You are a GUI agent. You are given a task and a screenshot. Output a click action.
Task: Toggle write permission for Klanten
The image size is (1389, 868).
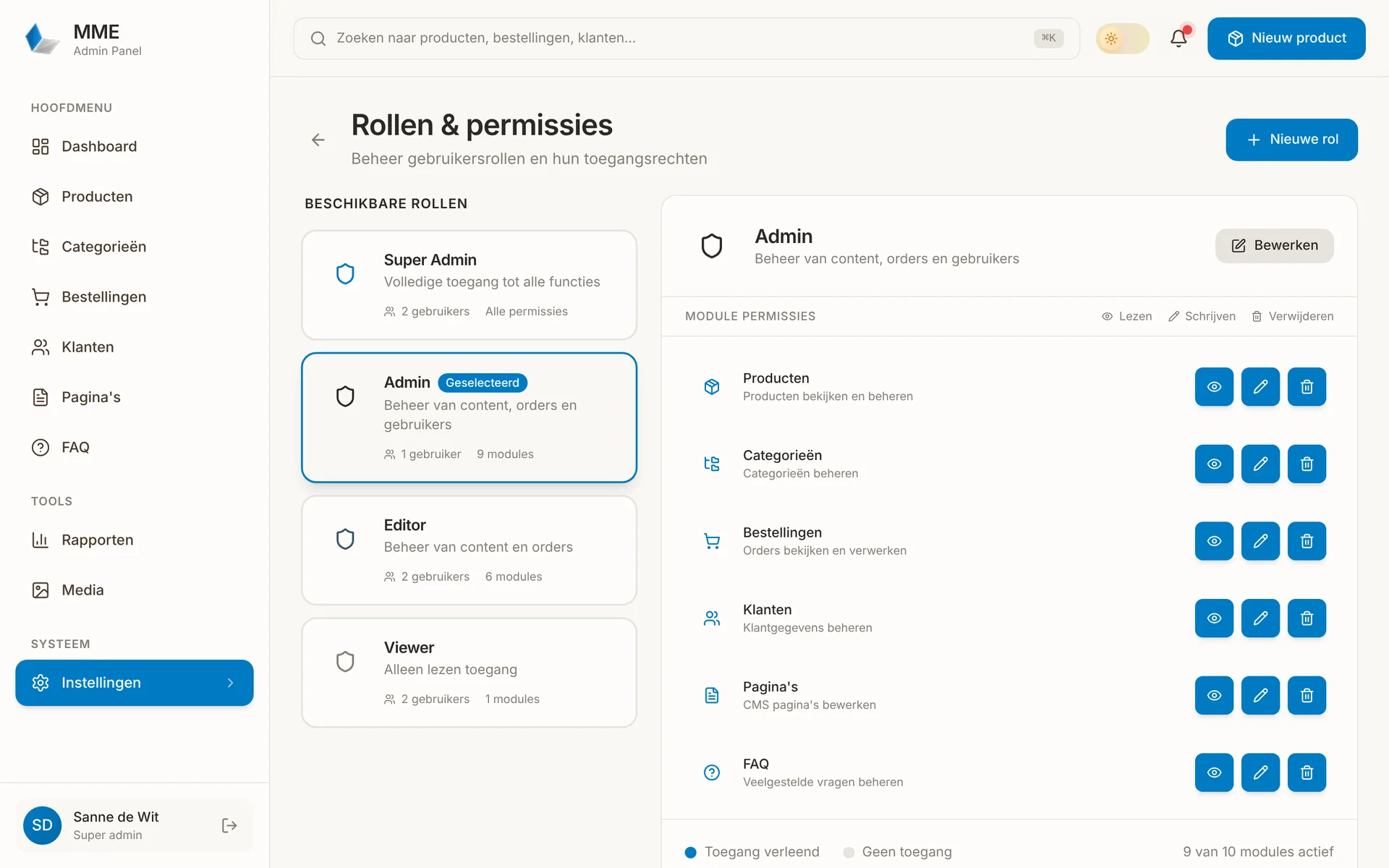pos(1260,618)
